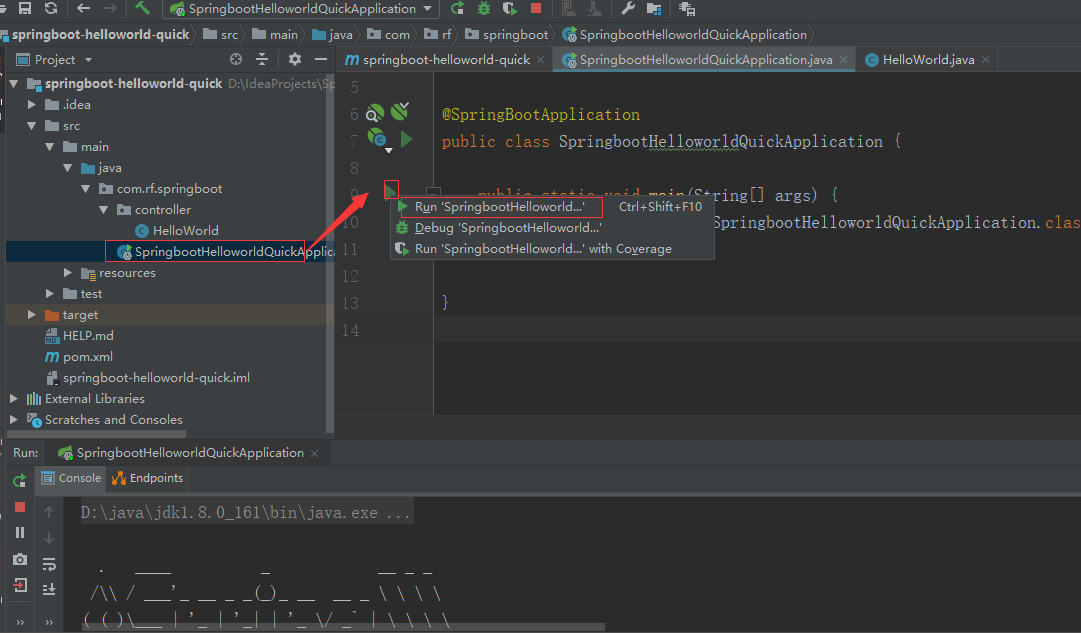Collapse the controller package
Image resolution: width=1081 pixels, height=633 pixels.
103,210
